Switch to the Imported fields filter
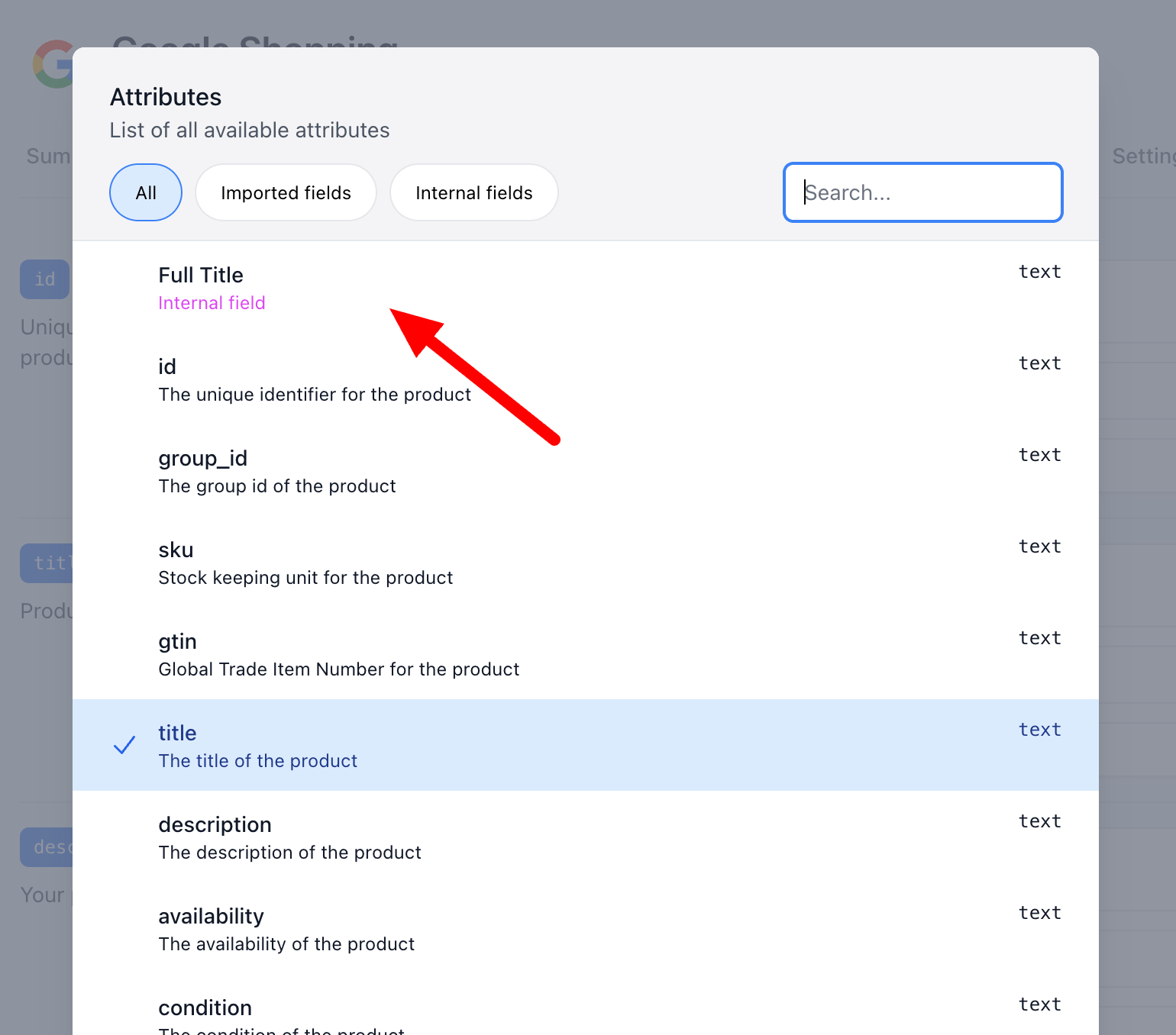This screenshot has height=1035, width=1176. [x=286, y=192]
